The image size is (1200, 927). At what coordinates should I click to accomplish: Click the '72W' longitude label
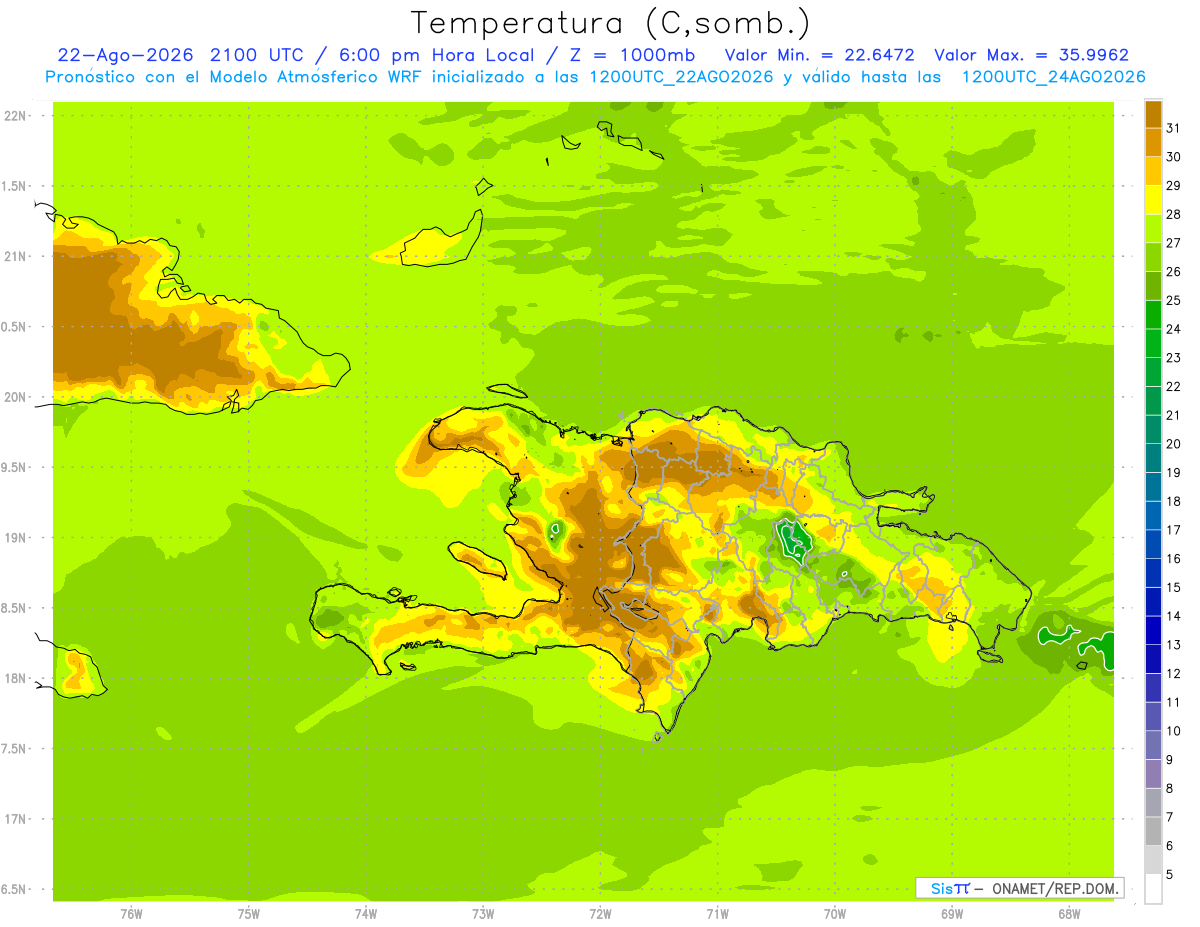coord(600,914)
